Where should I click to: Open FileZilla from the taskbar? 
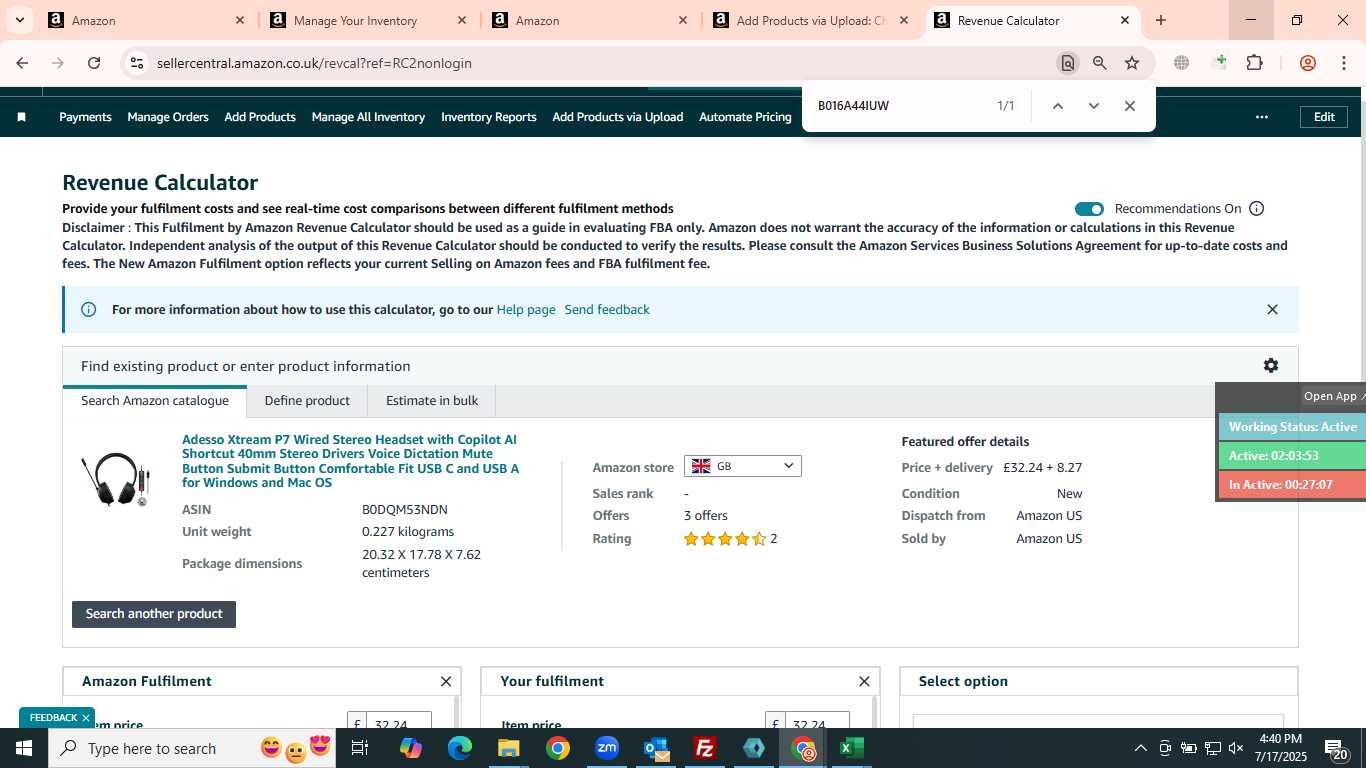coord(705,748)
